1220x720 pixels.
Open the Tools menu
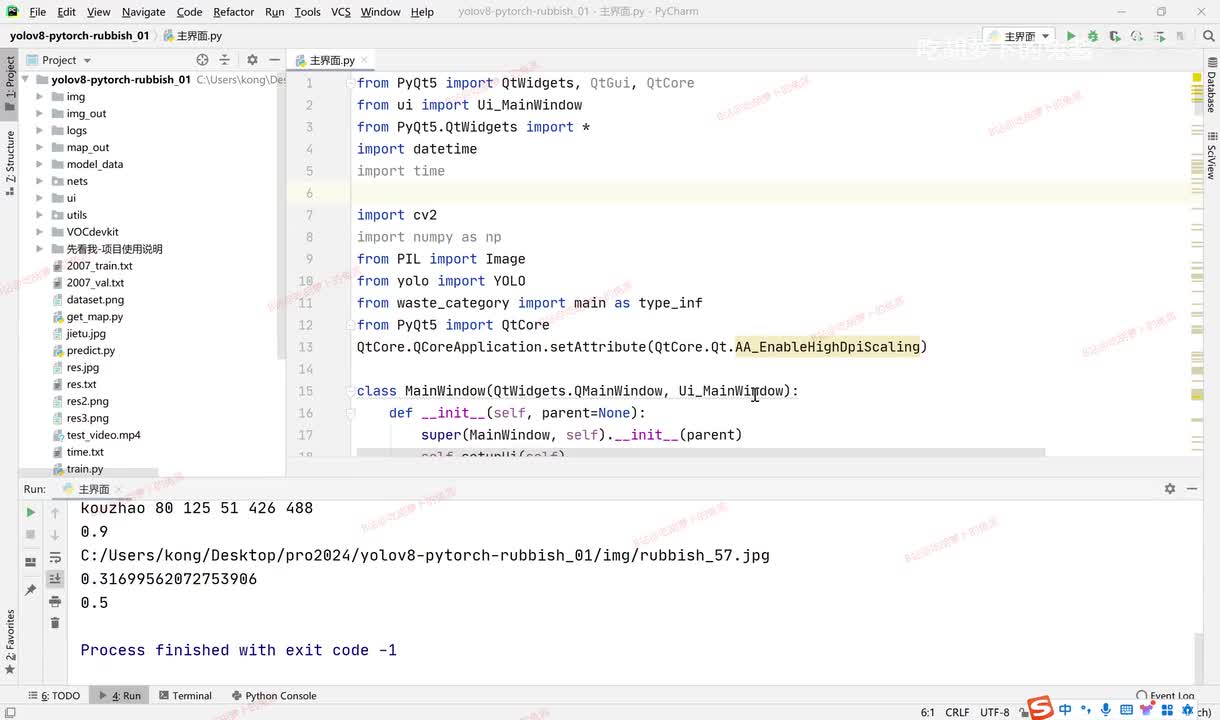[308, 12]
